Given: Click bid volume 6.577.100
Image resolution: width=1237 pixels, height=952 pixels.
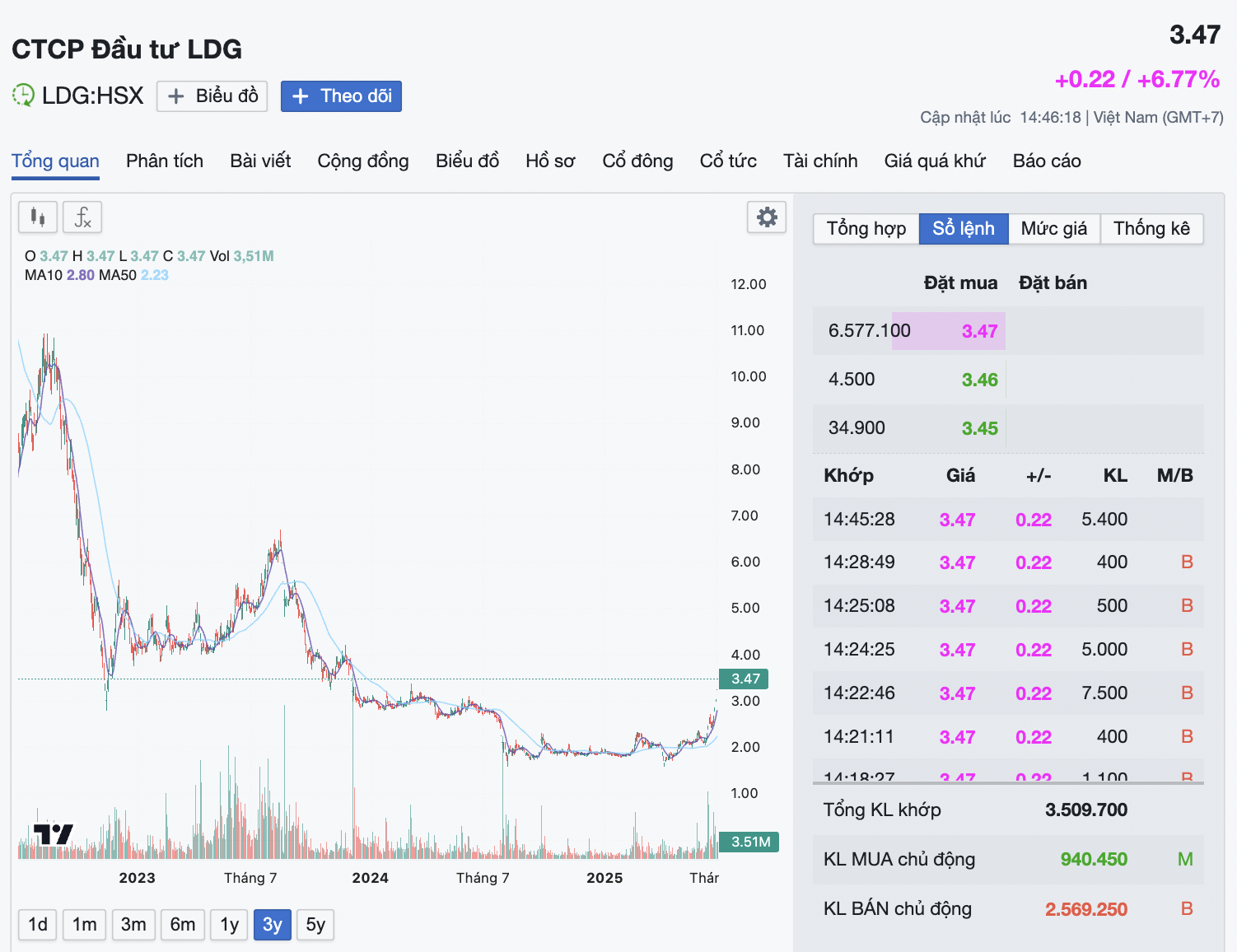Looking at the screenshot, I should click(870, 331).
